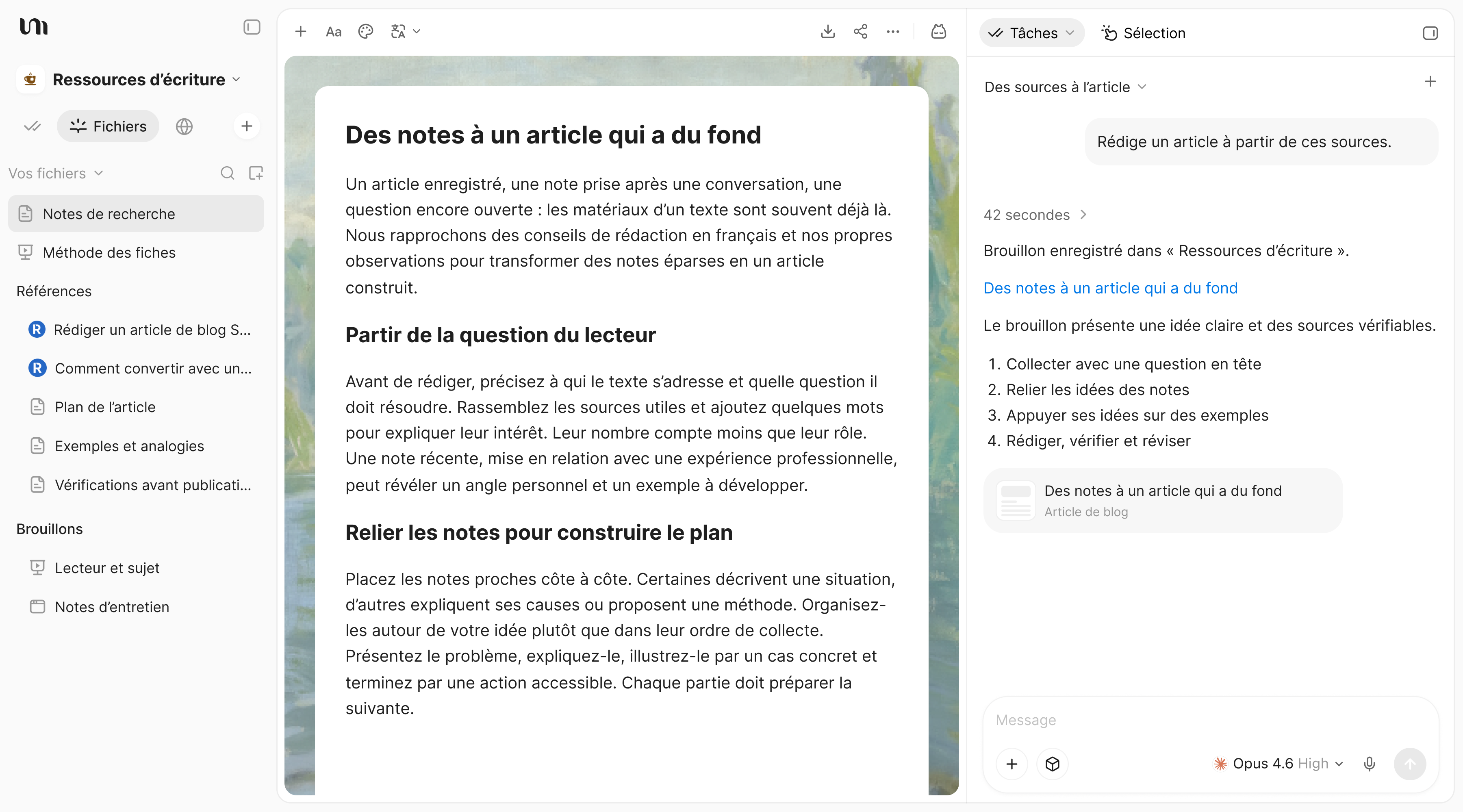Image resolution: width=1463 pixels, height=812 pixels.
Task: Switch to the Sélection tab
Action: click(1143, 33)
